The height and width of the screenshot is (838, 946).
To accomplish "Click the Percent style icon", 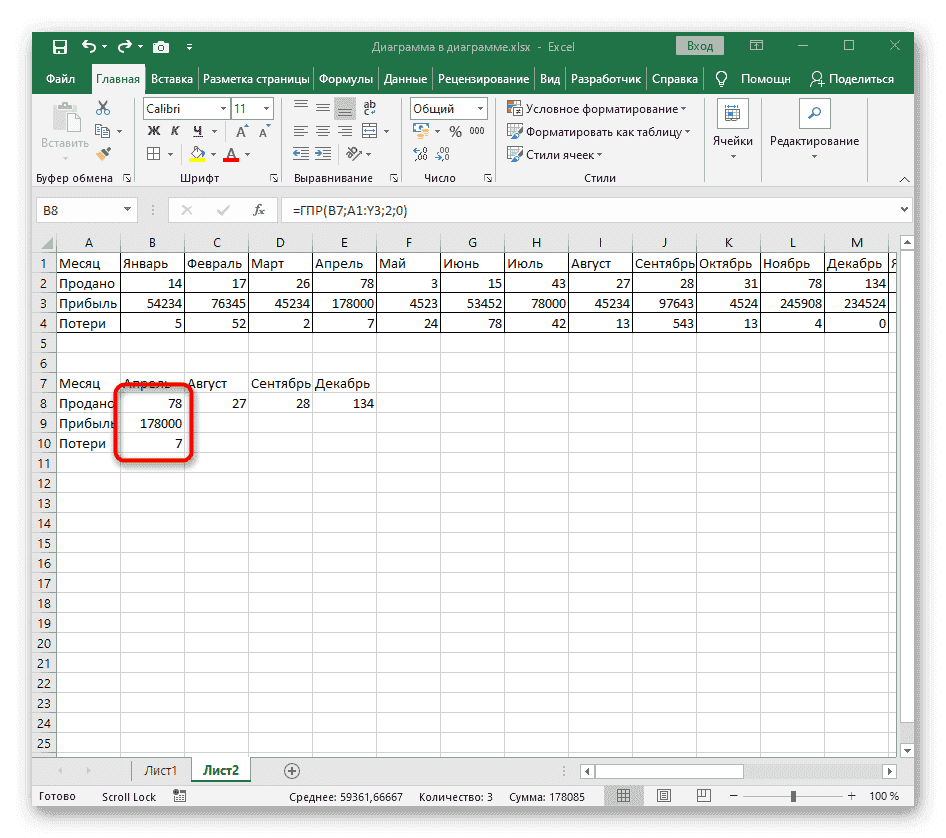I will pyautogui.click(x=455, y=131).
